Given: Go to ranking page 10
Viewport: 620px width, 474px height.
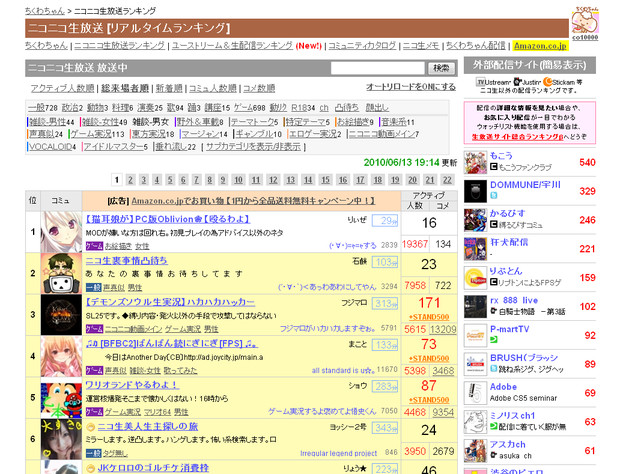Looking at the screenshot, I should (x=238, y=180).
